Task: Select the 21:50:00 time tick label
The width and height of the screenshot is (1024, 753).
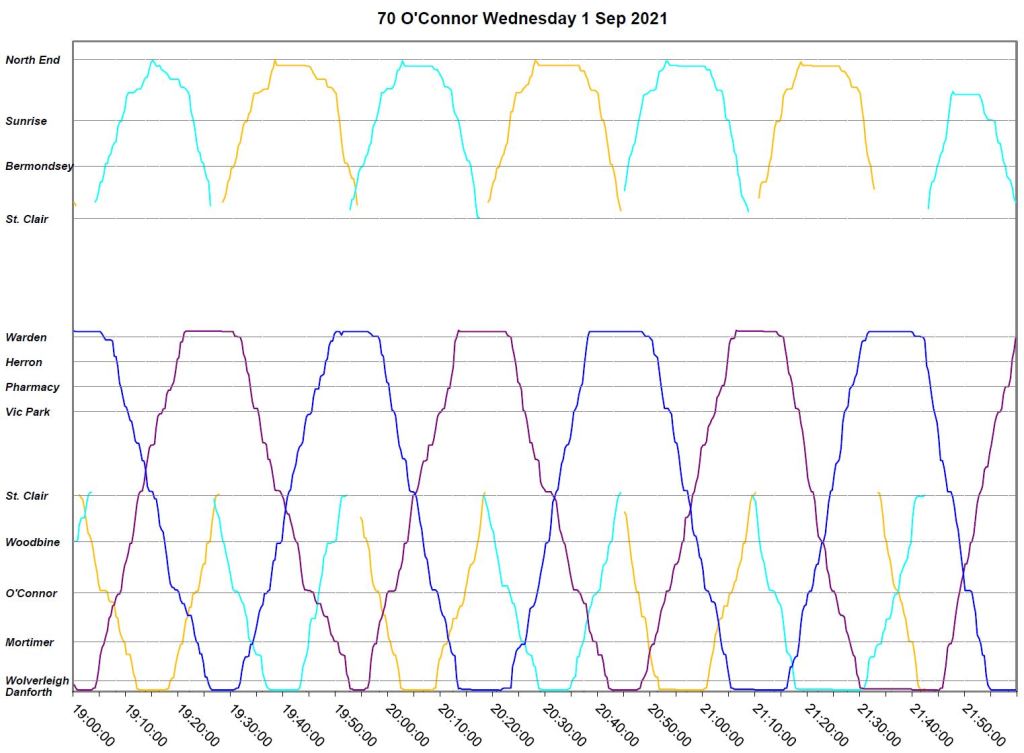Action: (978, 722)
